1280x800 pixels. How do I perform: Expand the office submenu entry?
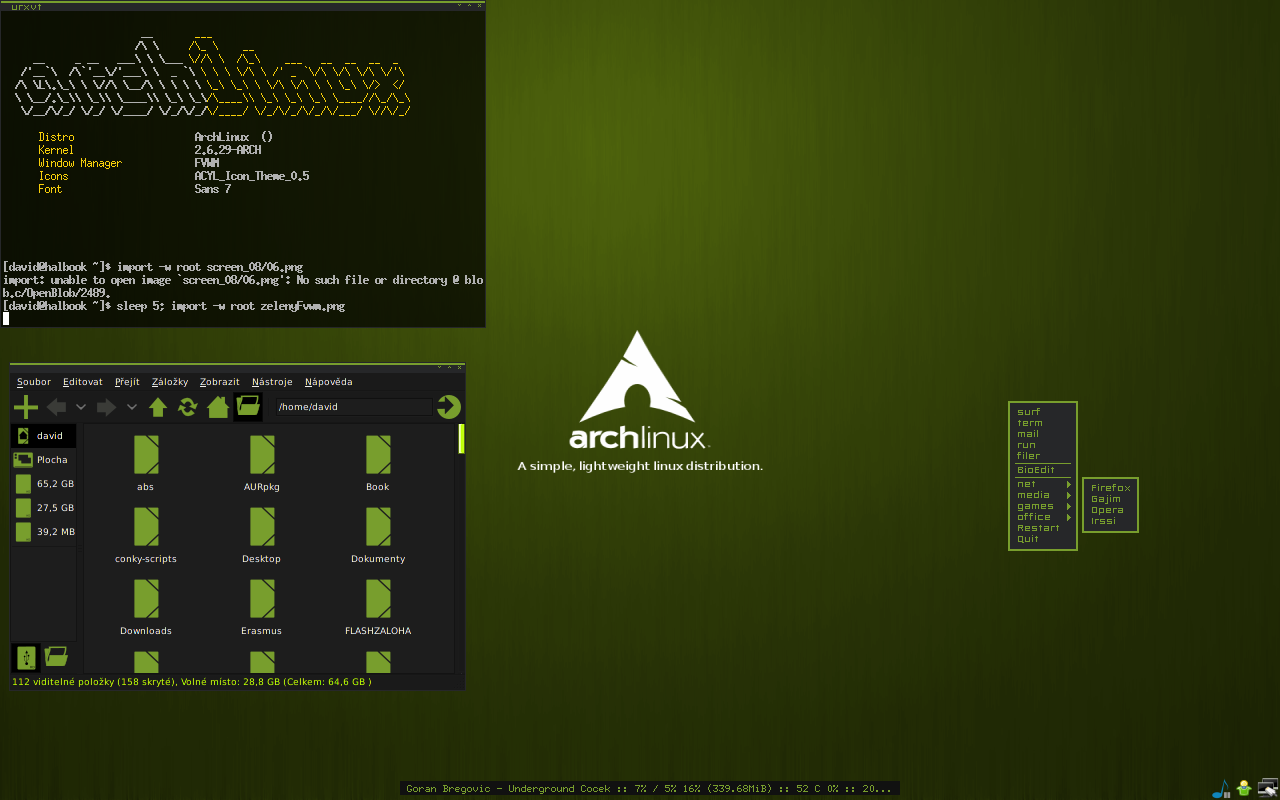(1043, 517)
